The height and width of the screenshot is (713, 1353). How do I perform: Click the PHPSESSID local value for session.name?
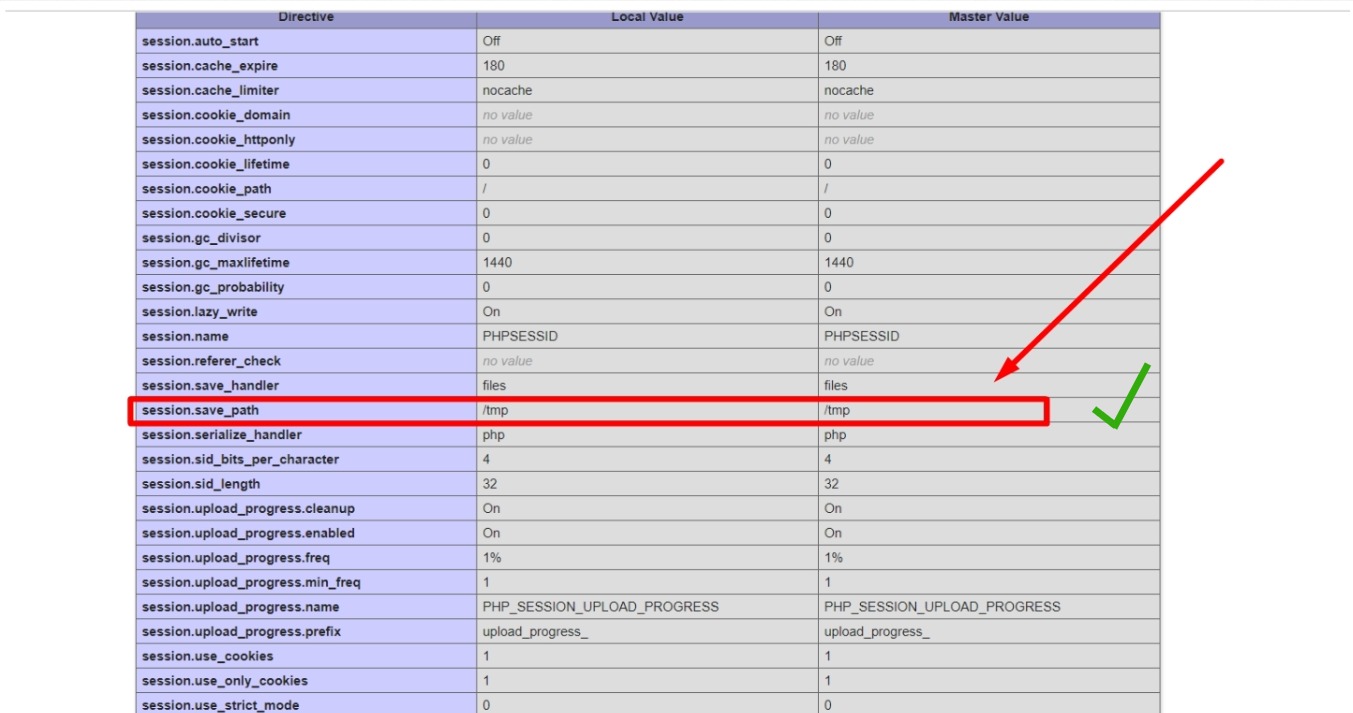click(520, 336)
